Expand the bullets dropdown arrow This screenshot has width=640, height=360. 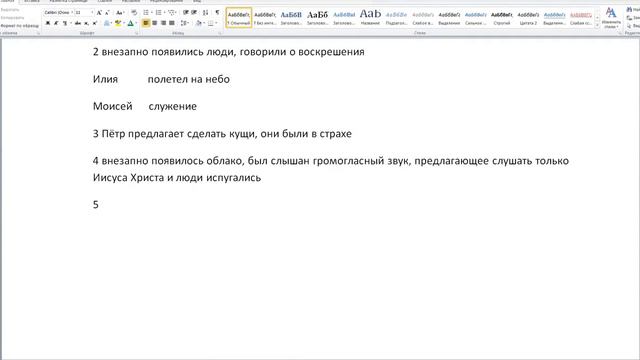pos(151,13)
